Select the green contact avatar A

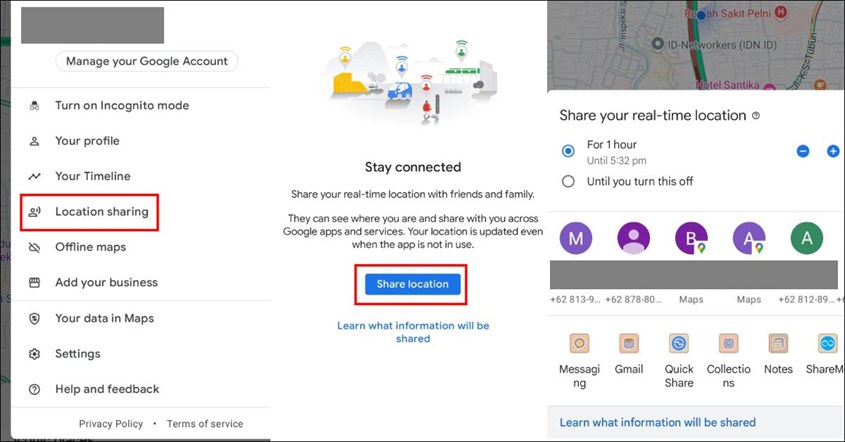(807, 238)
